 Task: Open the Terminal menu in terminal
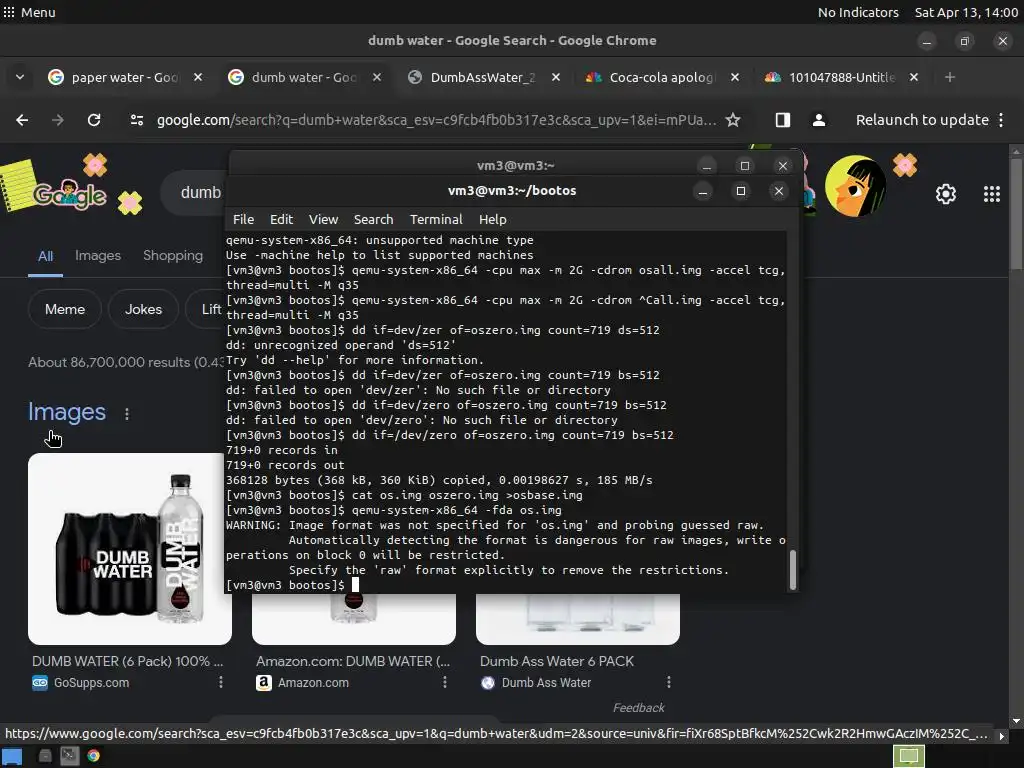(436, 219)
